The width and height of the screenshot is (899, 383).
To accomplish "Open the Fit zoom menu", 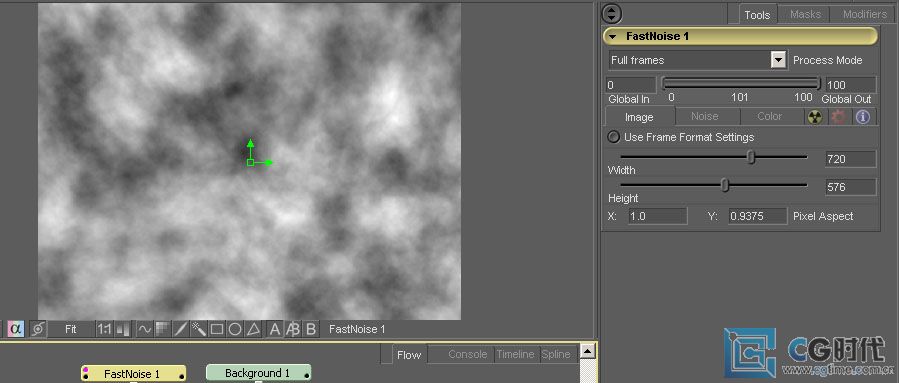I will [71, 329].
